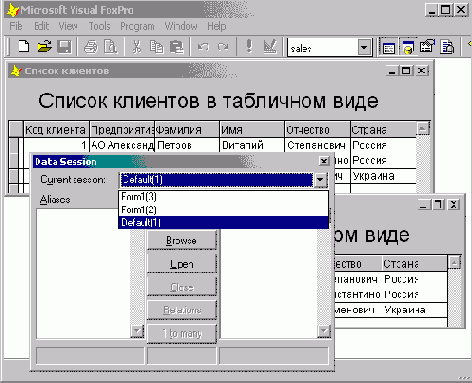Screen dimensions: 472x383
Task: Select Form1(2) in session list
Action: 223,210
